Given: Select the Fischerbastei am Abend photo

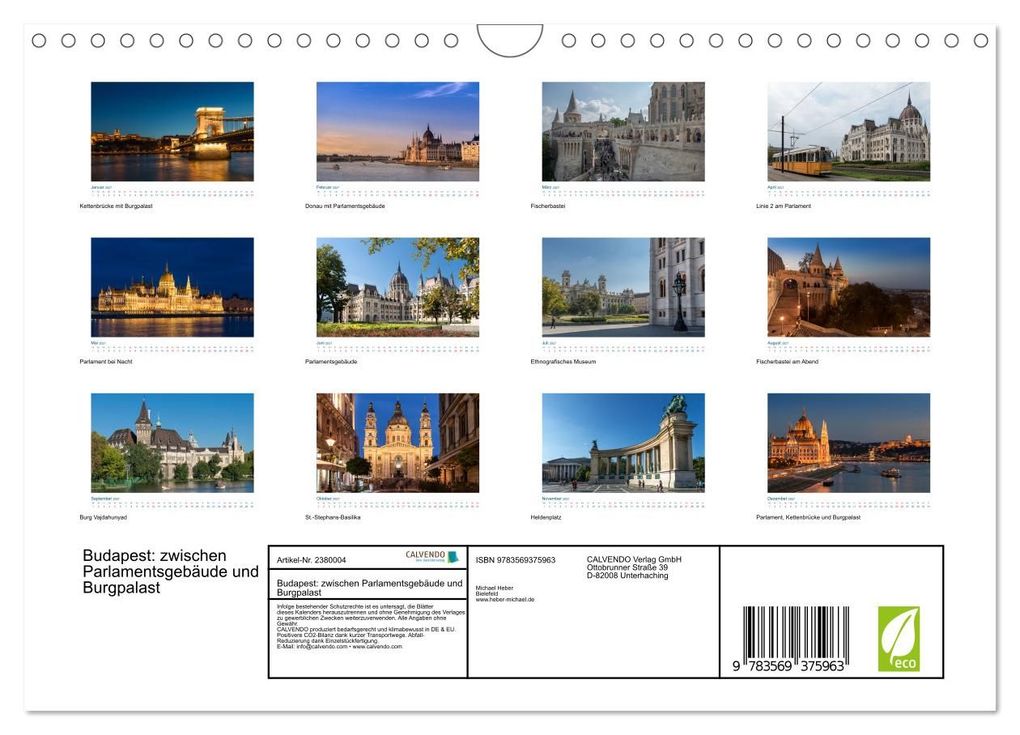Looking at the screenshot, I should click(849, 287).
